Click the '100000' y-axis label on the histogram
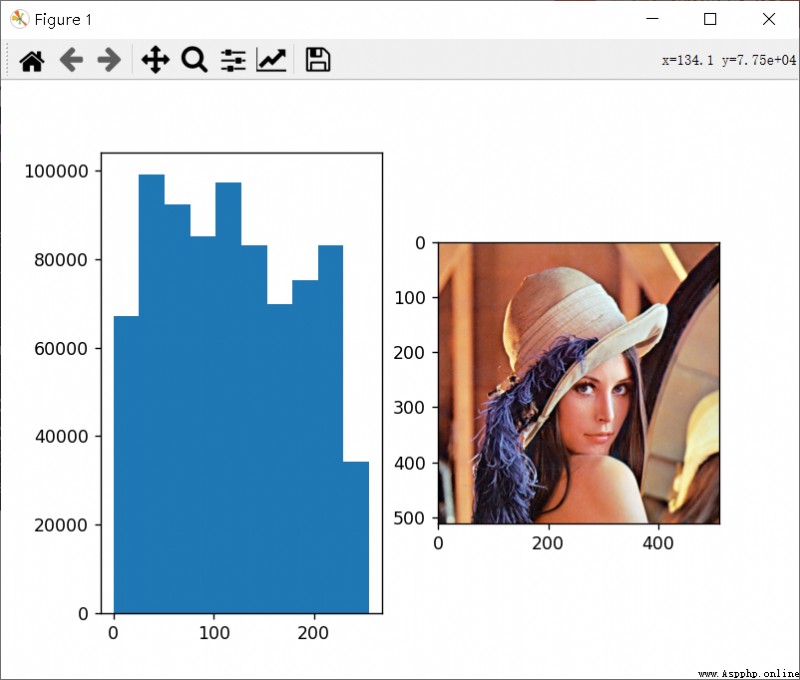Image resolution: width=800 pixels, height=680 pixels. tap(57, 171)
